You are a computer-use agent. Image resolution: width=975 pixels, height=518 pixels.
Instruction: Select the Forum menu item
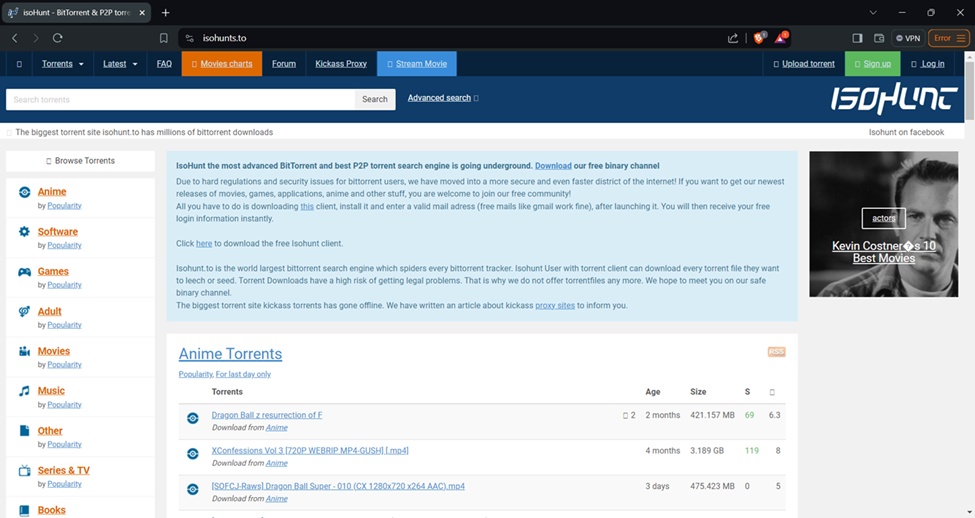pyautogui.click(x=284, y=64)
